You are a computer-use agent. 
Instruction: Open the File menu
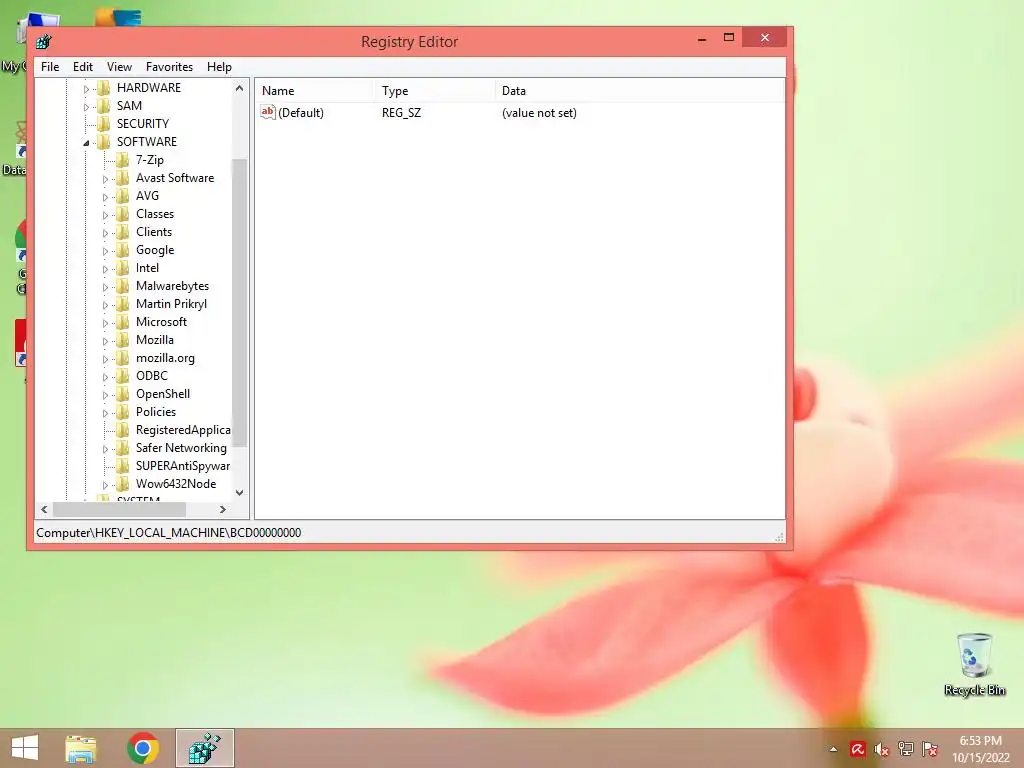pyautogui.click(x=50, y=67)
